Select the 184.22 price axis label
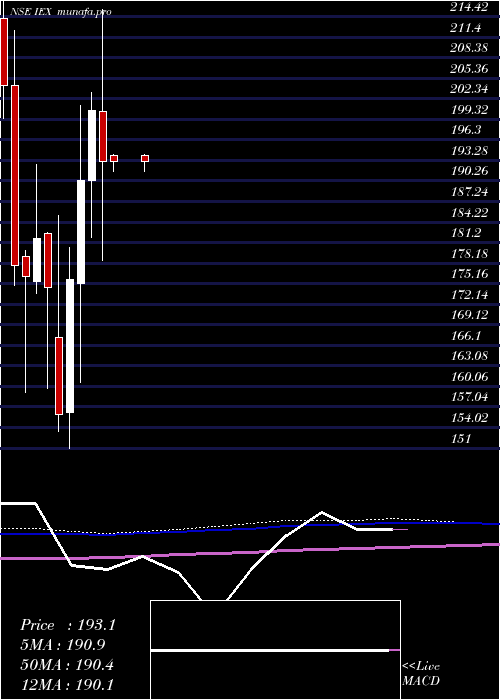This screenshot has width=500, height=700. point(469,212)
